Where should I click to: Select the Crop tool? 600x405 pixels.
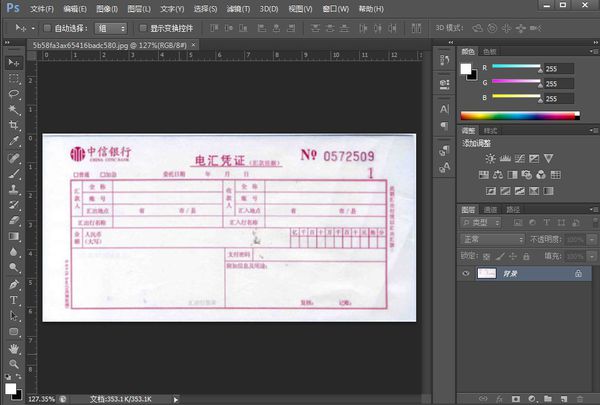coord(14,125)
